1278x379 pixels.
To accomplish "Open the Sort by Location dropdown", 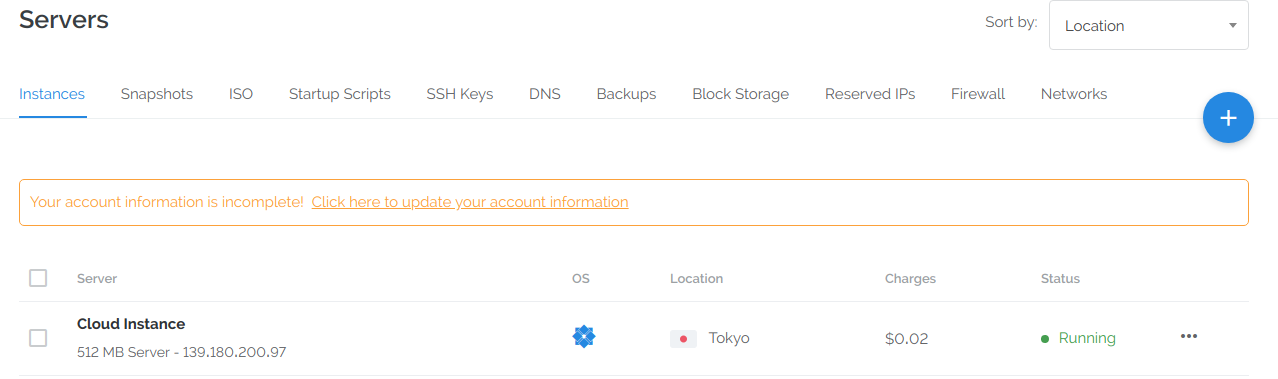I will coord(1149,25).
